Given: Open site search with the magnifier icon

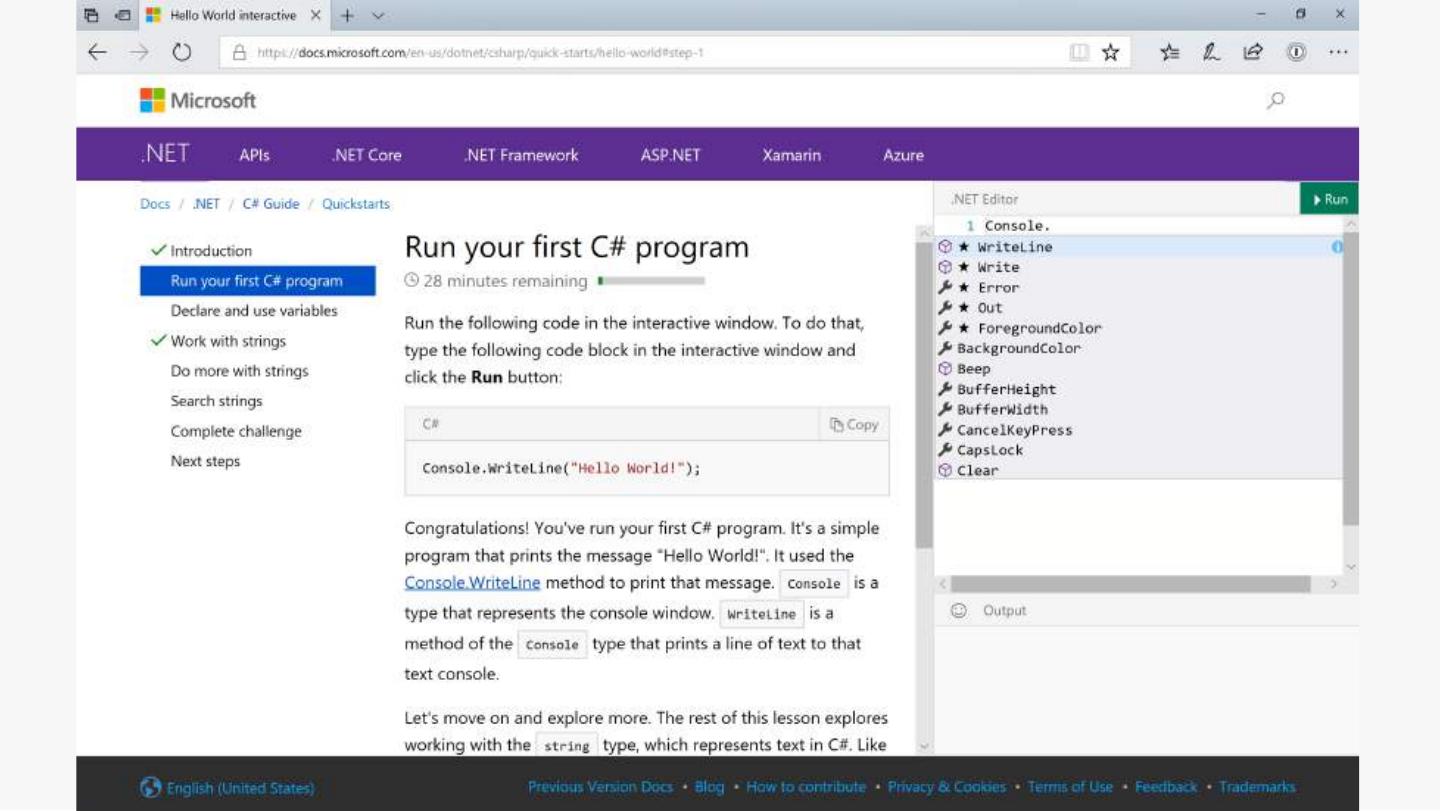Looking at the screenshot, I should (x=1275, y=100).
